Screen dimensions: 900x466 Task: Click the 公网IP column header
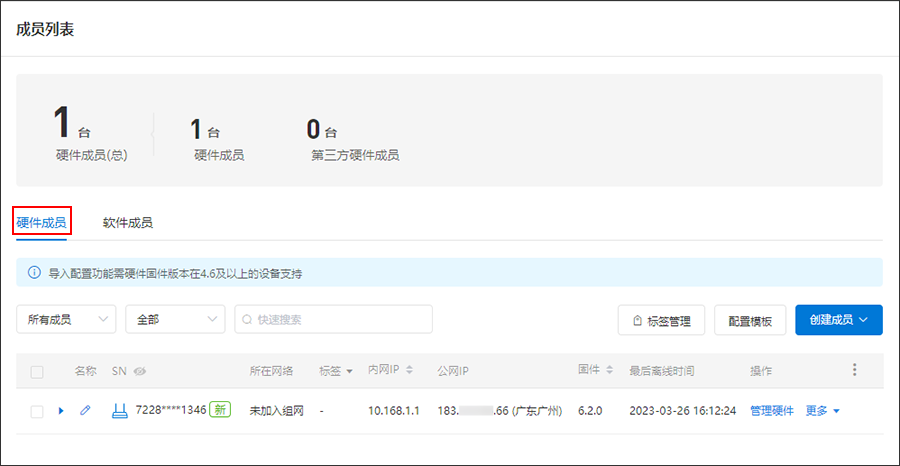pos(453,371)
